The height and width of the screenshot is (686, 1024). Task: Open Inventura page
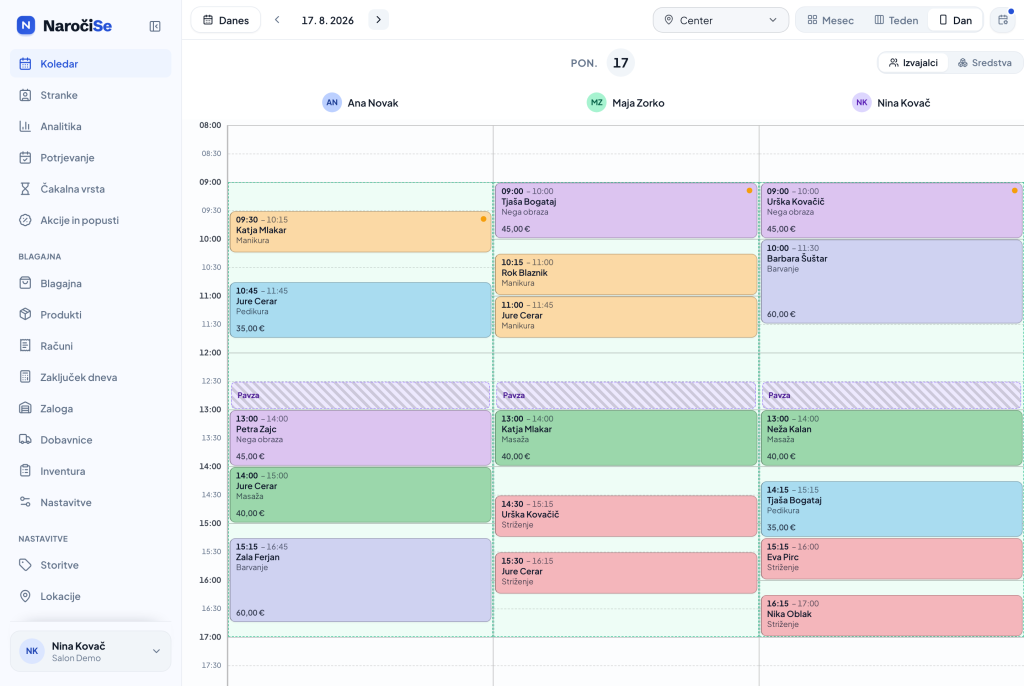point(91,472)
